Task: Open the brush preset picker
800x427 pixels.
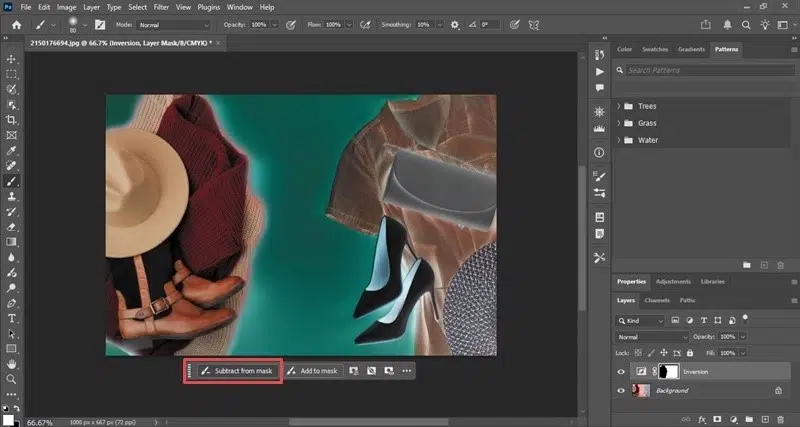Action: pyautogui.click(x=77, y=24)
